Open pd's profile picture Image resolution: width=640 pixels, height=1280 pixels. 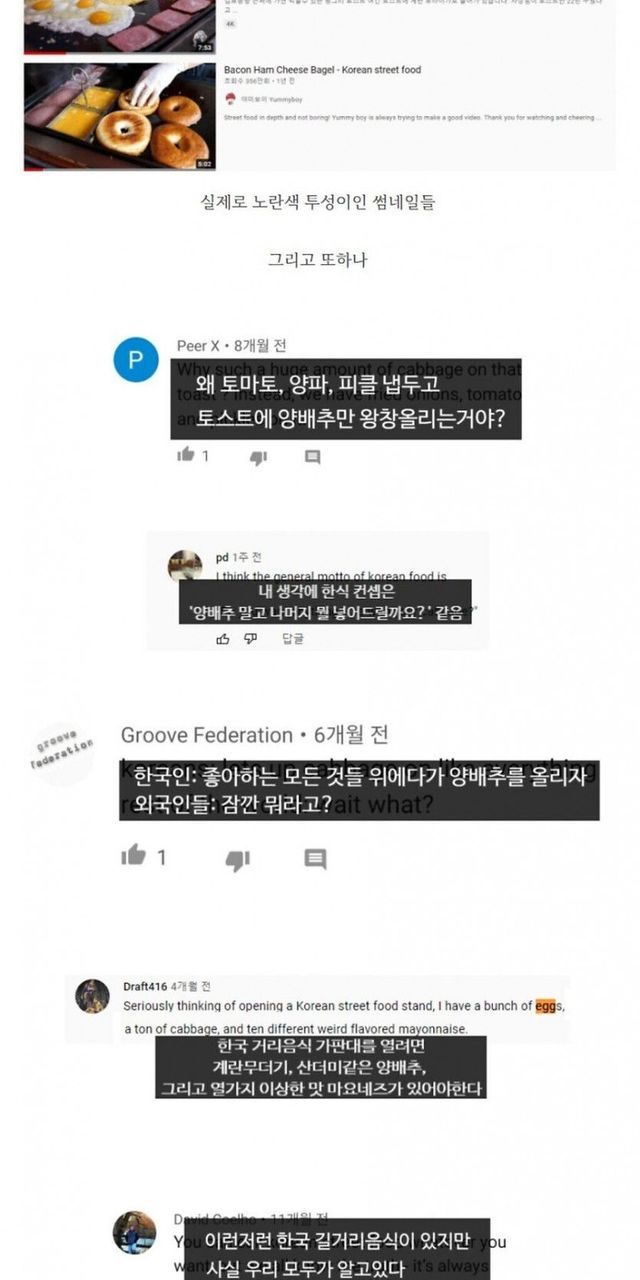click(x=184, y=565)
